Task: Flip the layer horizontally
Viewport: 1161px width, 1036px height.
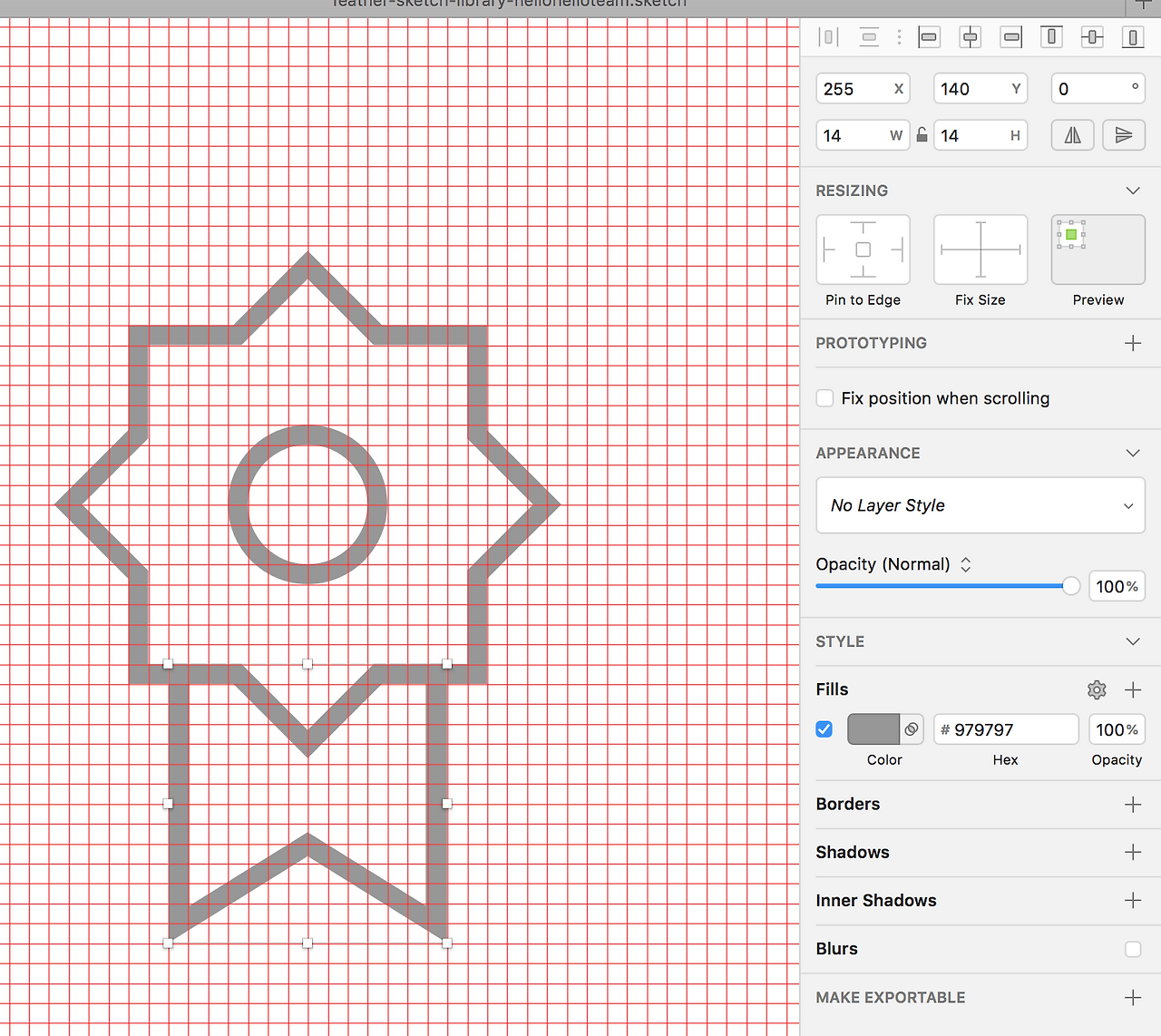Action: point(1073,135)
